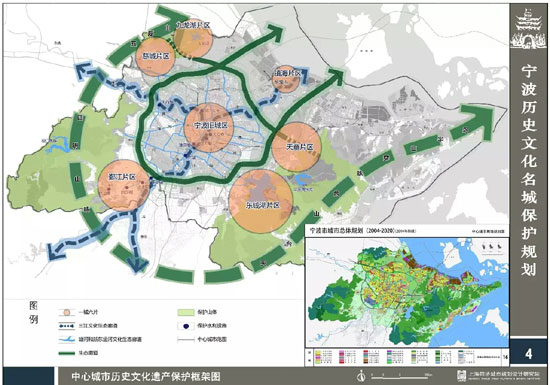The image size is (550, 385).
Task: Click the 镇海片区 small circle
Action: [x=286, y=79]
